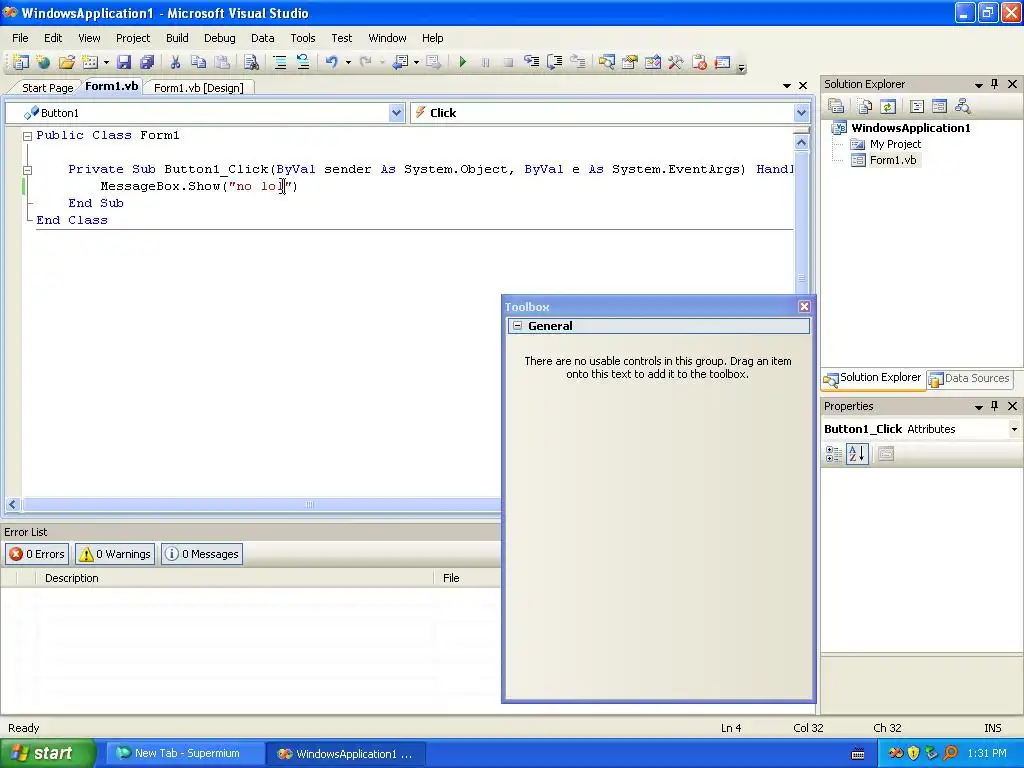Comment out the selected lines icon

(280, 62)
